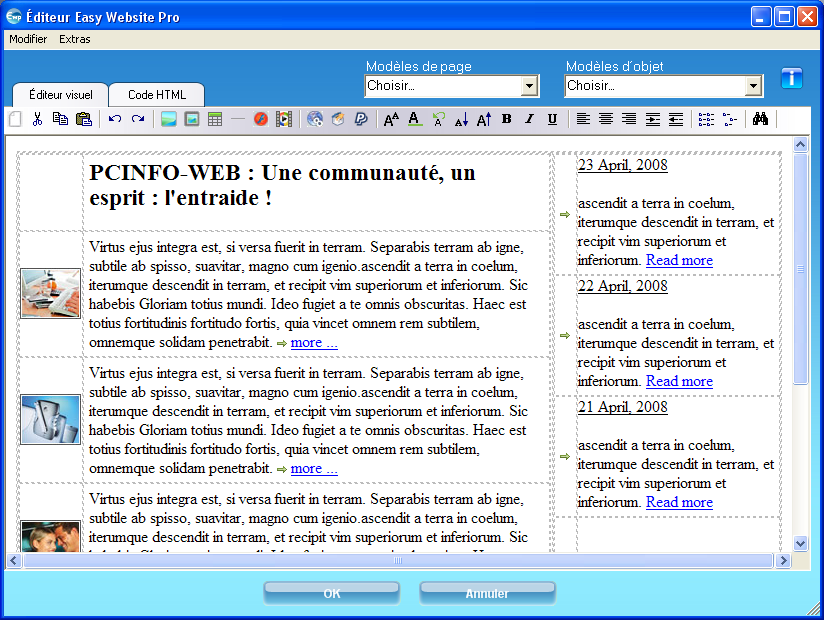Follow the first article's more link

click(x=314, y=343)
